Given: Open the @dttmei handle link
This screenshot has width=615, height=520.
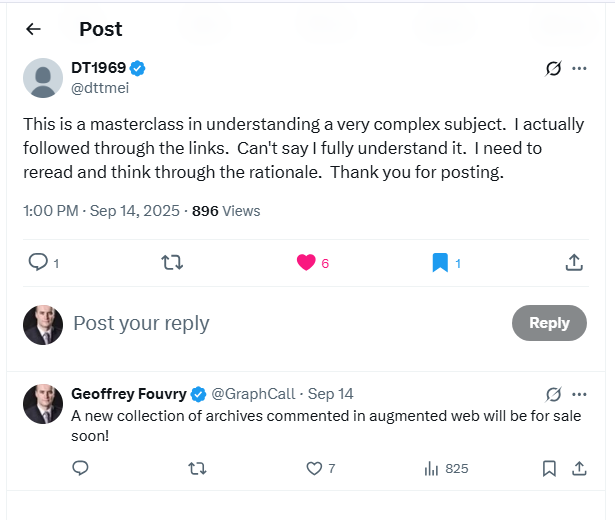Looking at the screenshot, I should [x=100, y=87].
